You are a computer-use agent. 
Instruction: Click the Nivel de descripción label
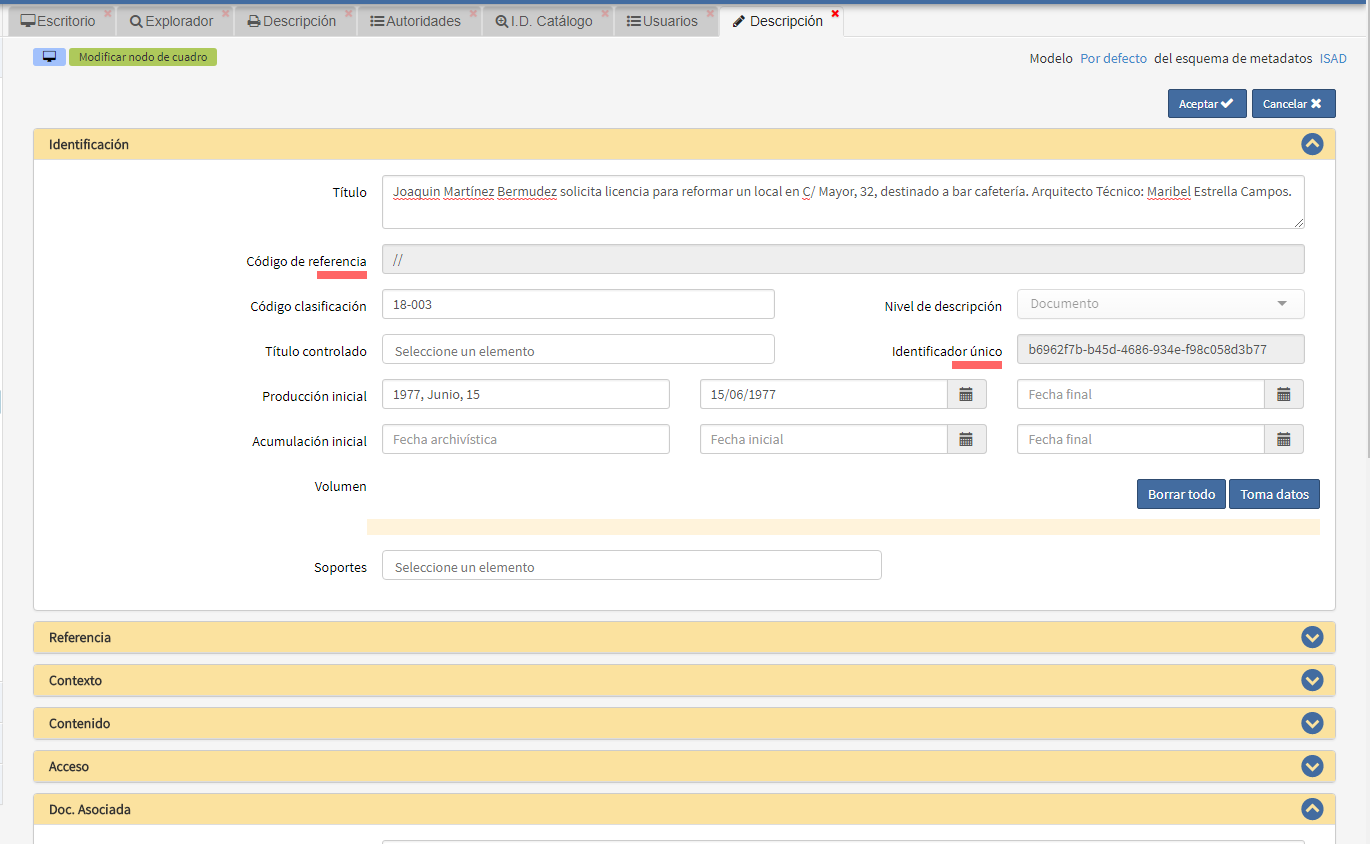pyautogui.click(x=943, y=307)
